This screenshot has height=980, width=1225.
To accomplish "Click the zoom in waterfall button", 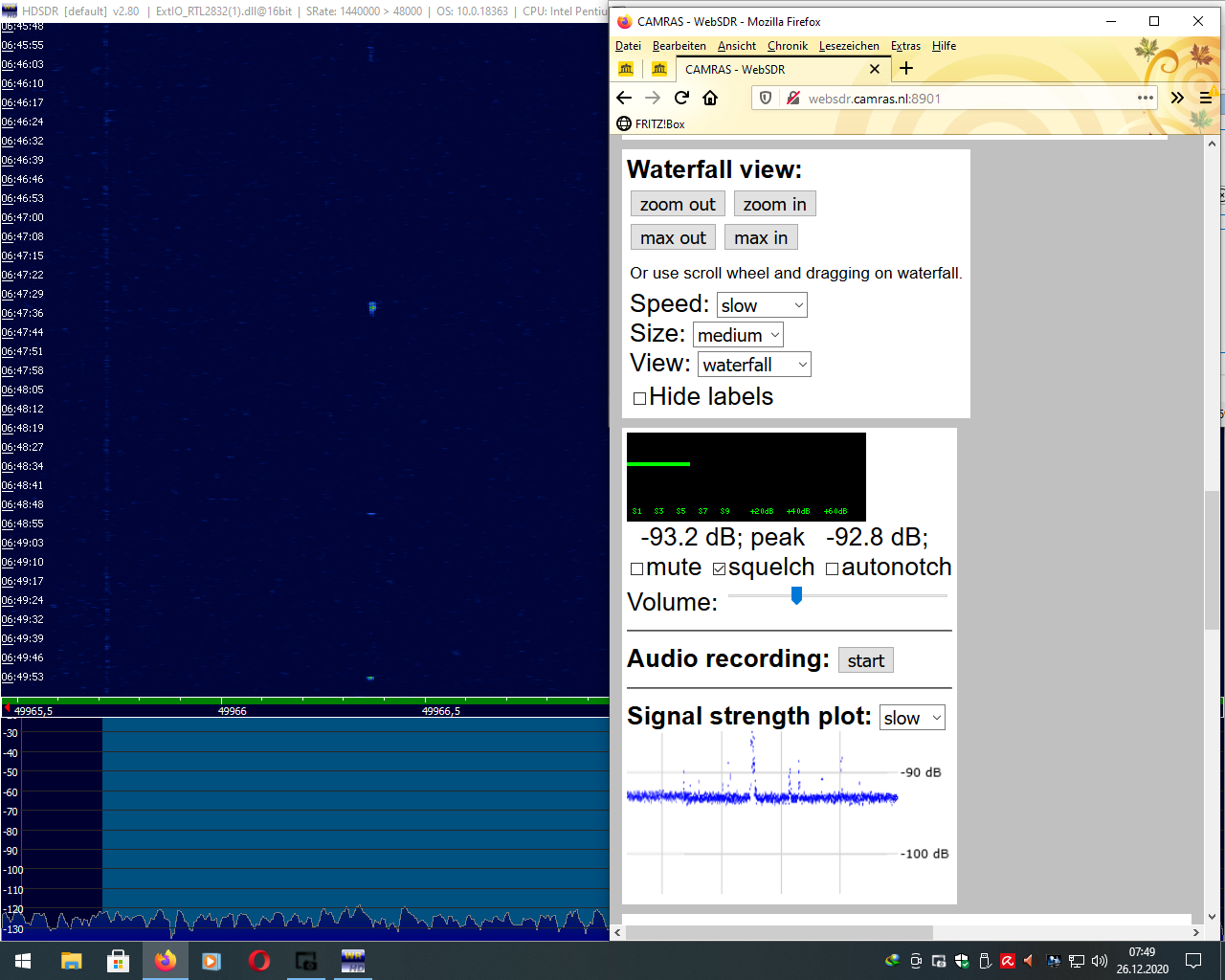I will [775, 204].
